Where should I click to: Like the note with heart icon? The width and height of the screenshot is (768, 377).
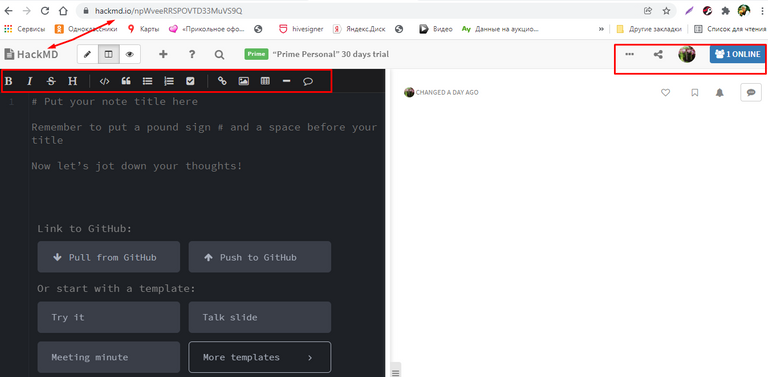click(665, 92)
